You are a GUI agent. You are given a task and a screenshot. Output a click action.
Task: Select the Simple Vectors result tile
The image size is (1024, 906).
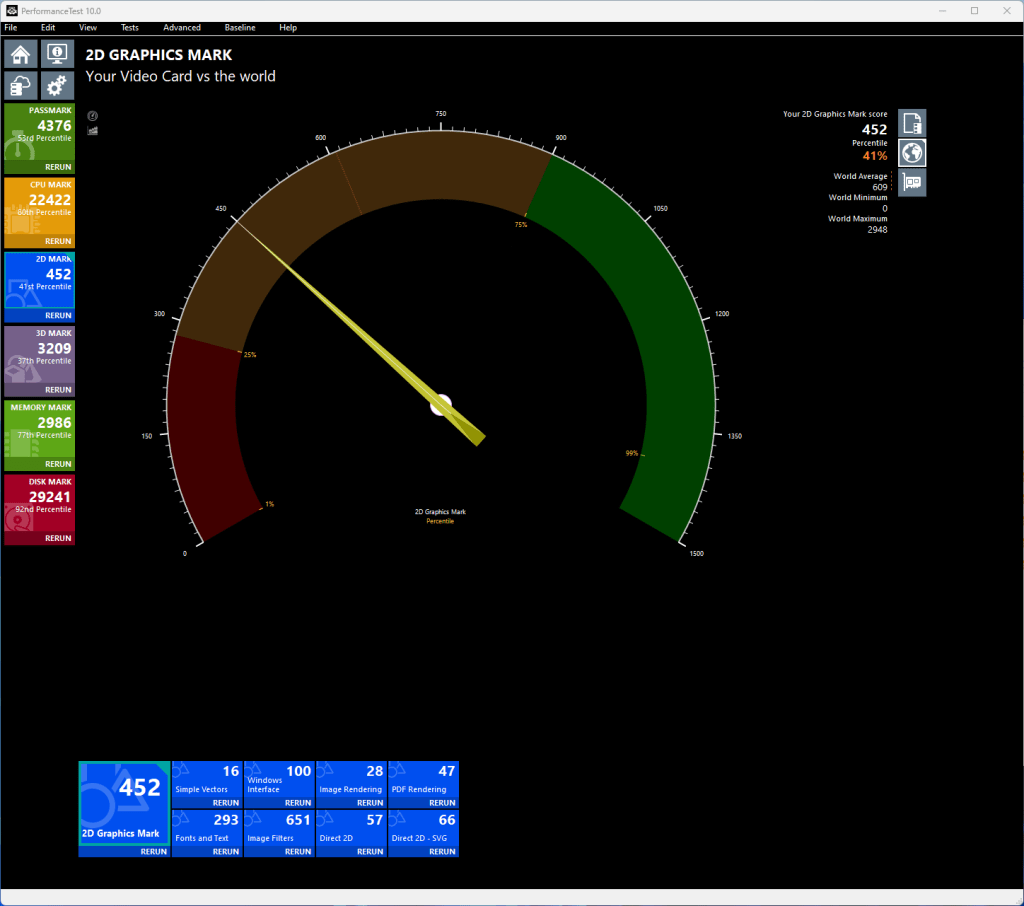click(207, 779)
